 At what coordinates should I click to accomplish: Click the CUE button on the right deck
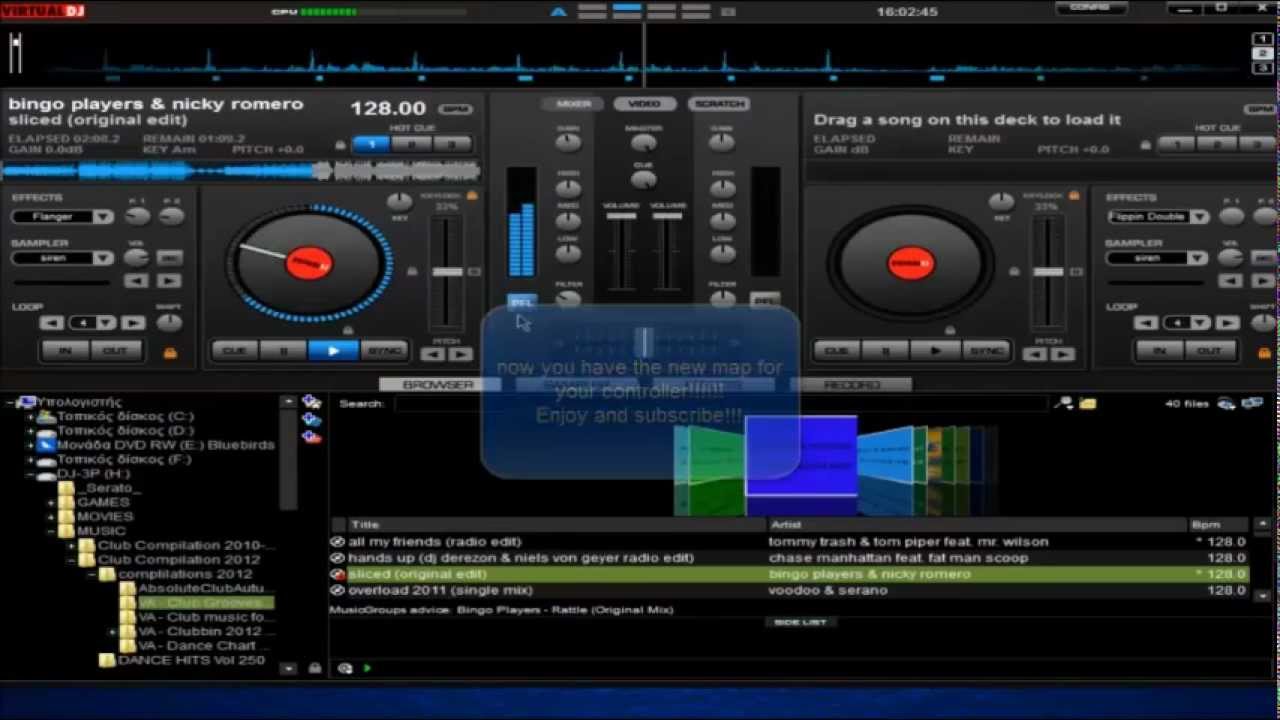point(837,351)
